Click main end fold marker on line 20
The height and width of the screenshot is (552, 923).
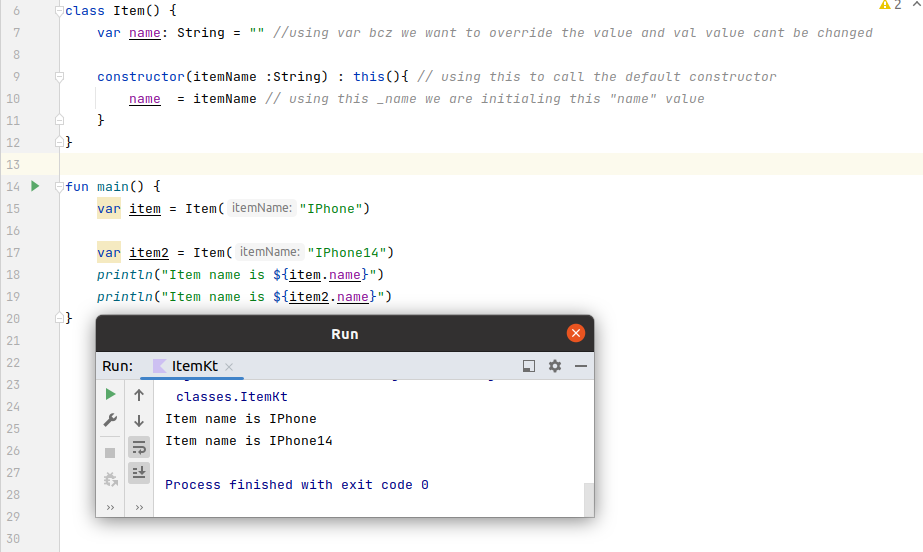pos(59,318)
